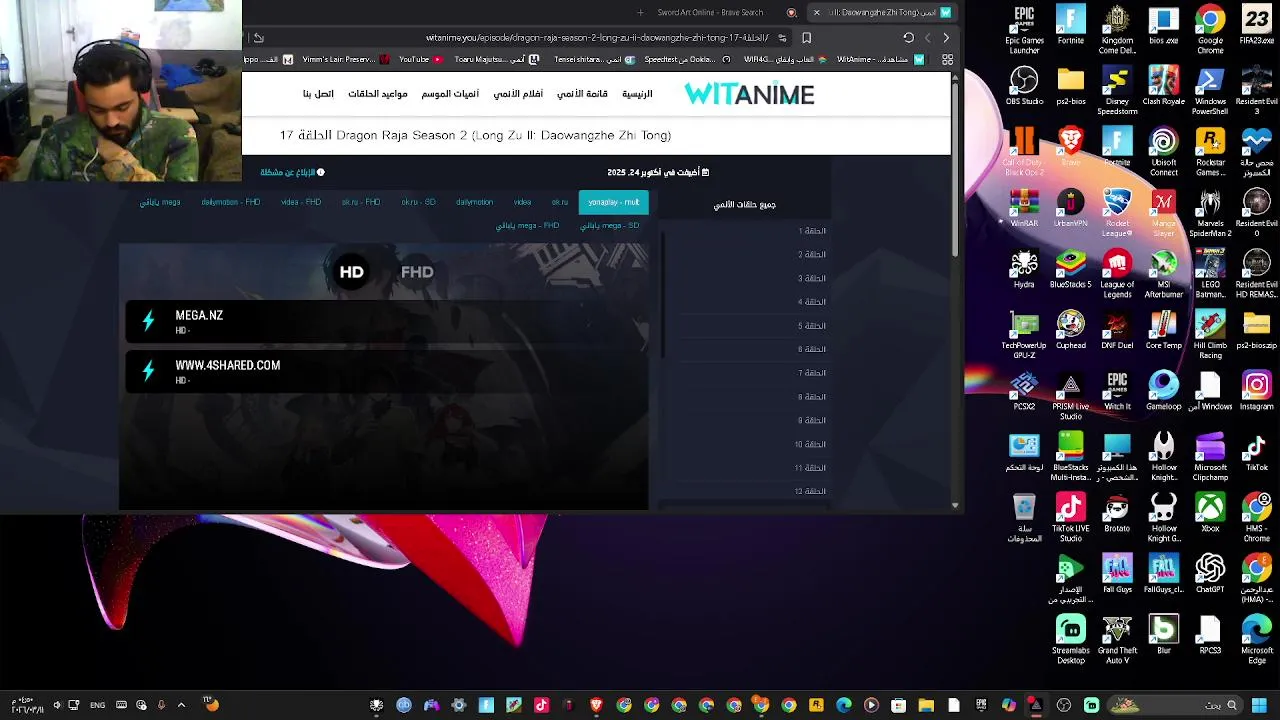Open the Cuphead desktop shortcut
This screenshot has height=720, width=1280.
(x=1070, y=330)
